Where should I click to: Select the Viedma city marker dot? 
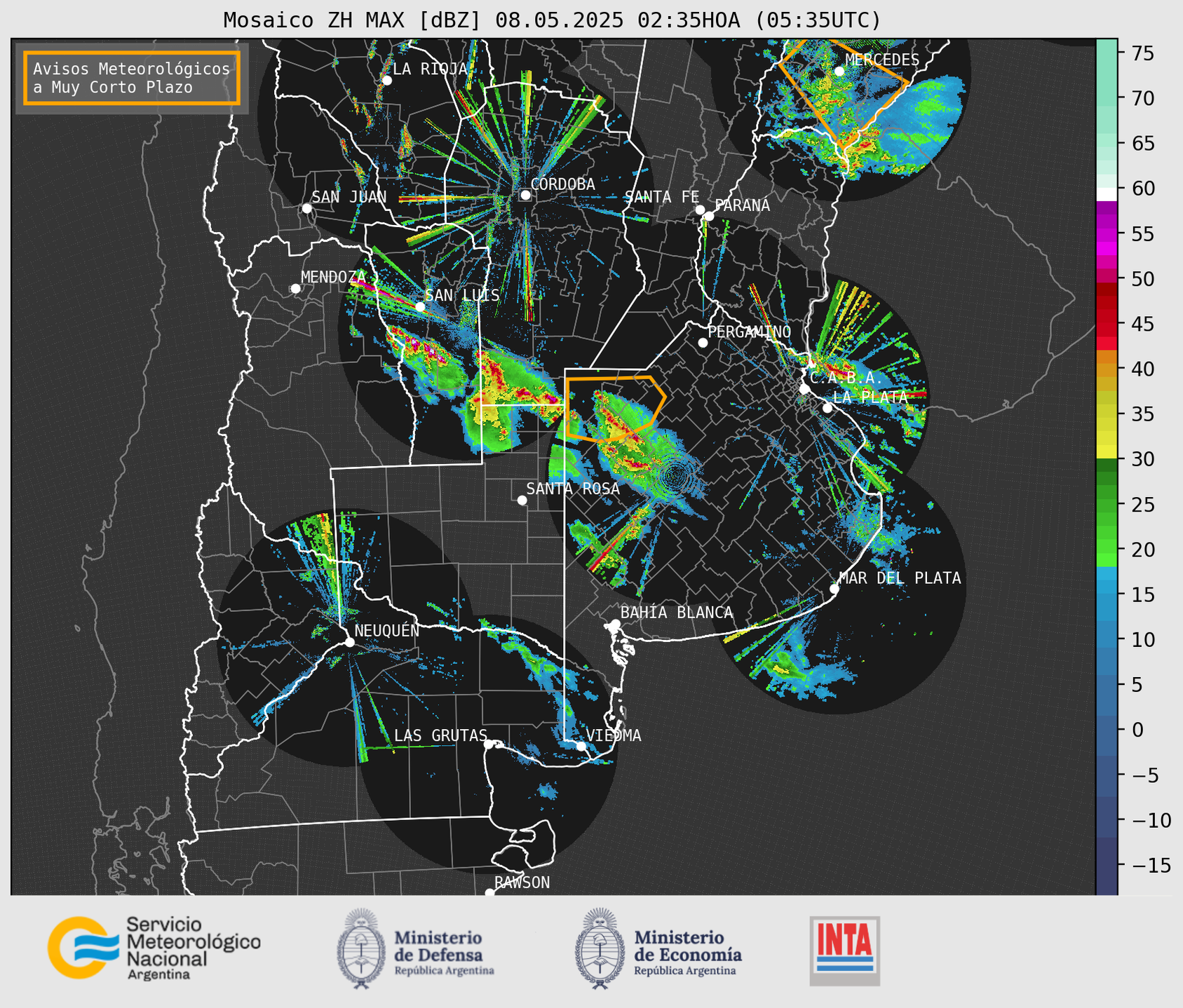coord(581,746)
